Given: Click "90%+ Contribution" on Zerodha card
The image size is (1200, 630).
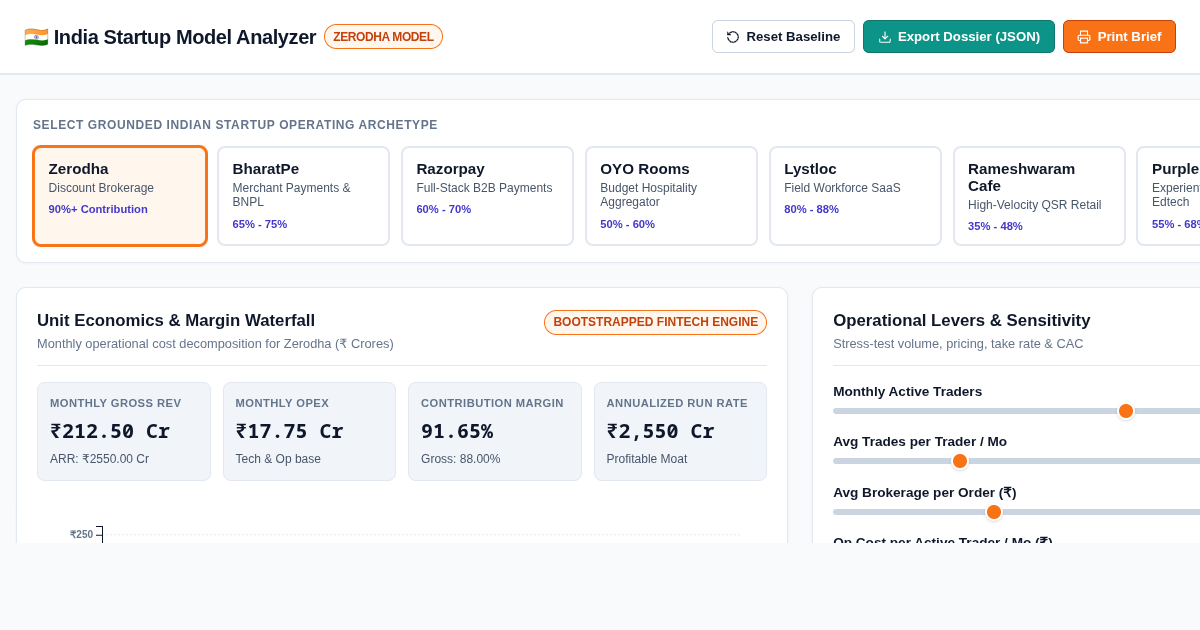Looking at the screenshot, I should point(98,209).
